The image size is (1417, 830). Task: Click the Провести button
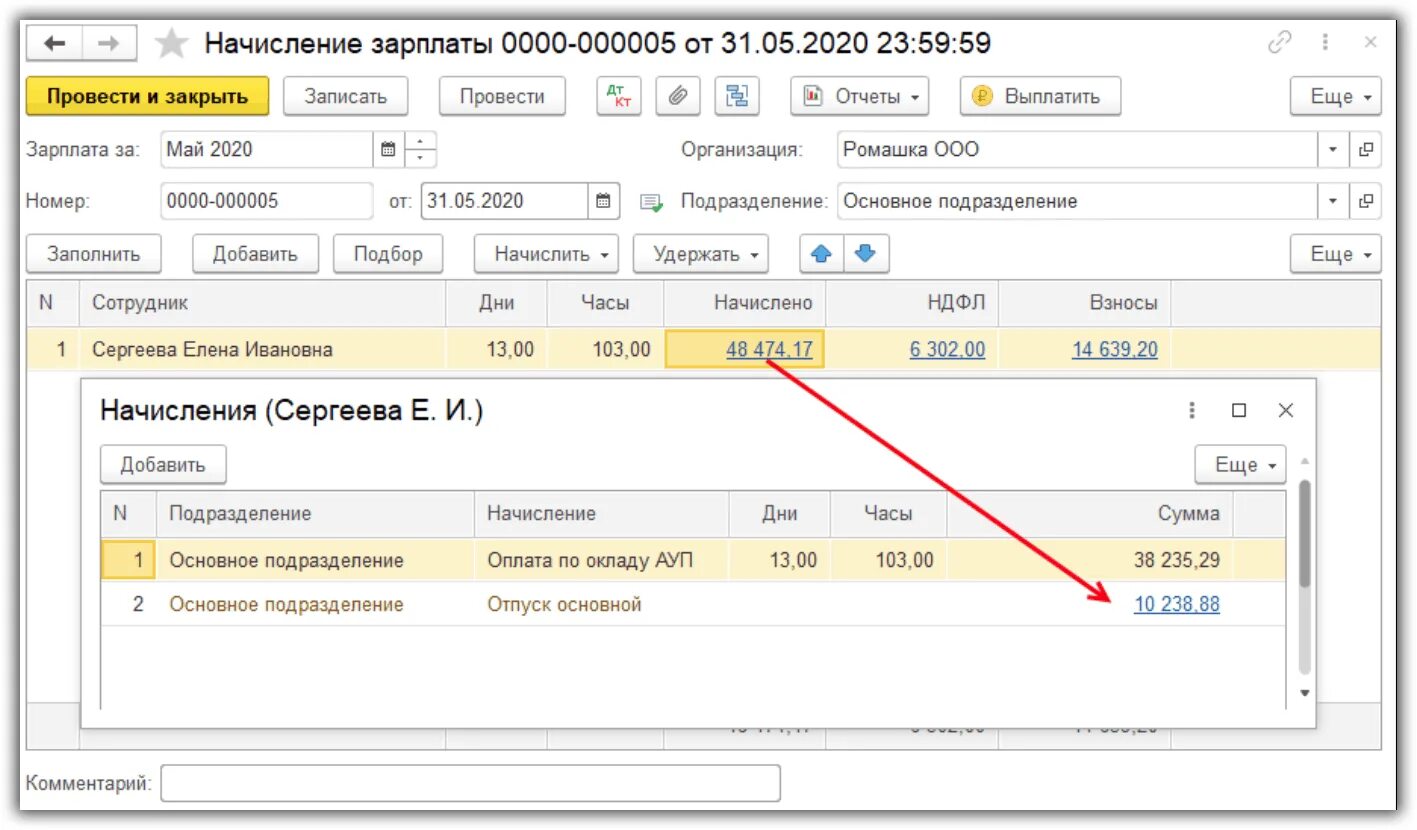502,96
